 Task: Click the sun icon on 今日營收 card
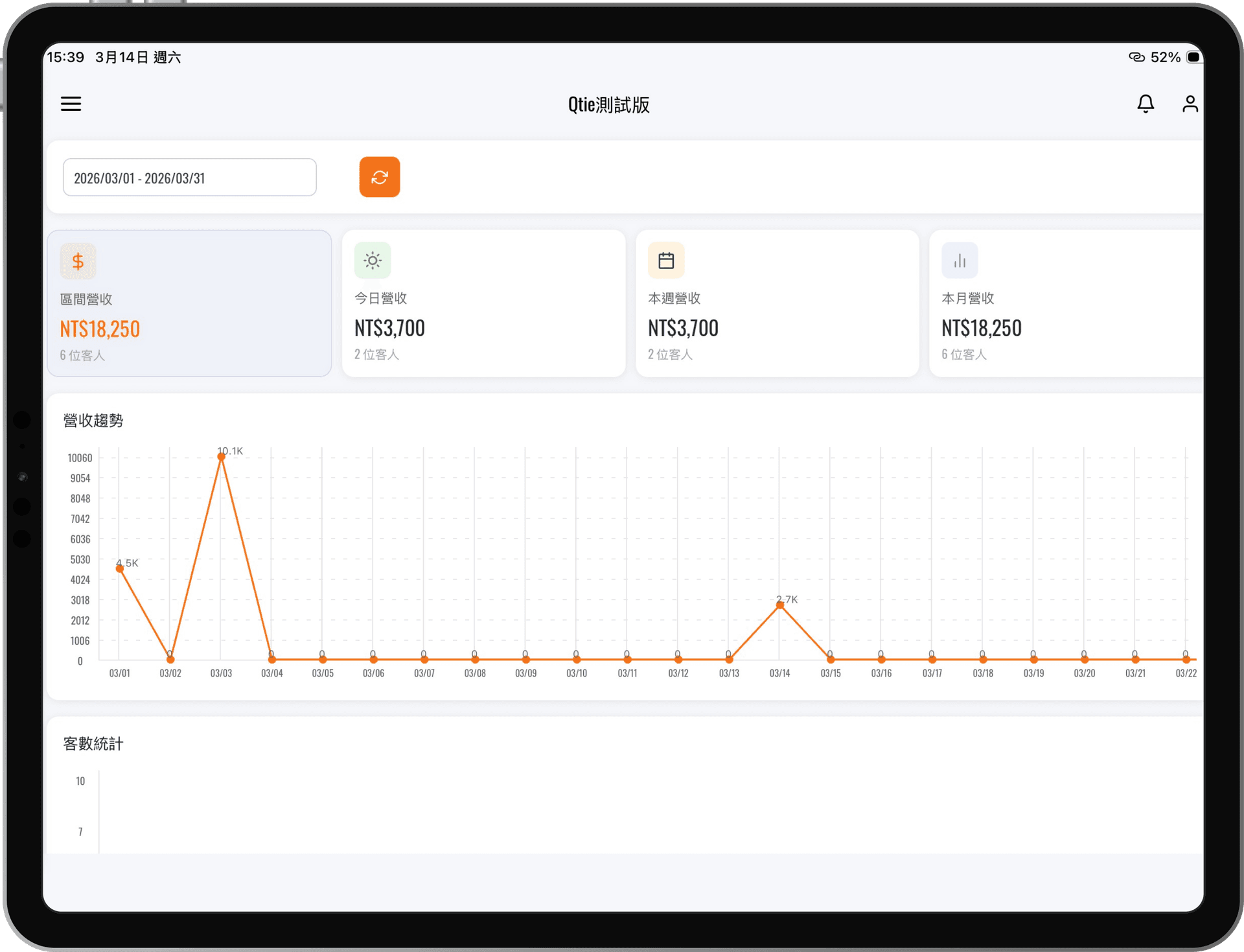373,261
